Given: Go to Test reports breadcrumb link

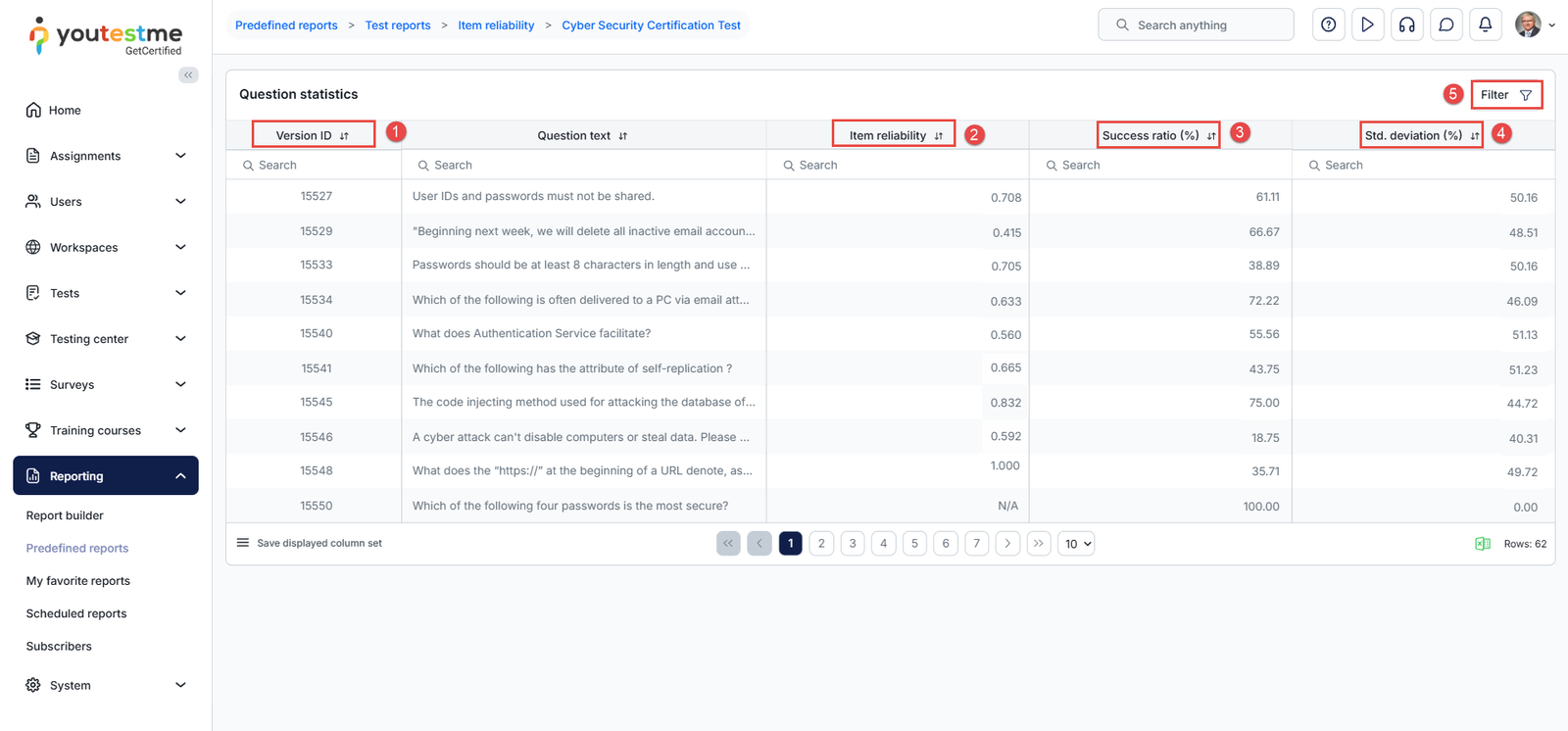Looking at the screenshot, I should [397, 25].
